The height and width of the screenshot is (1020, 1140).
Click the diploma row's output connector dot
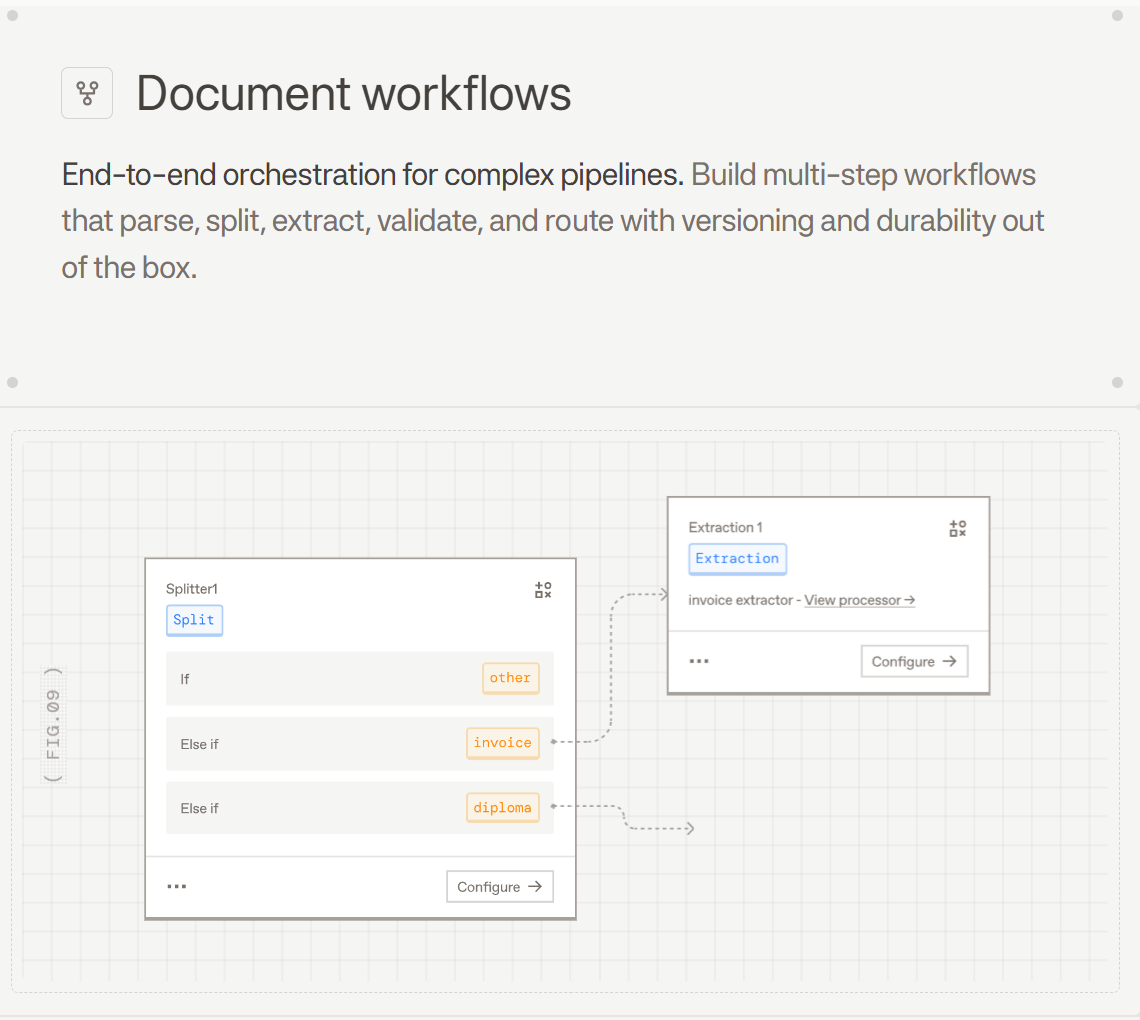click(553, 805)
